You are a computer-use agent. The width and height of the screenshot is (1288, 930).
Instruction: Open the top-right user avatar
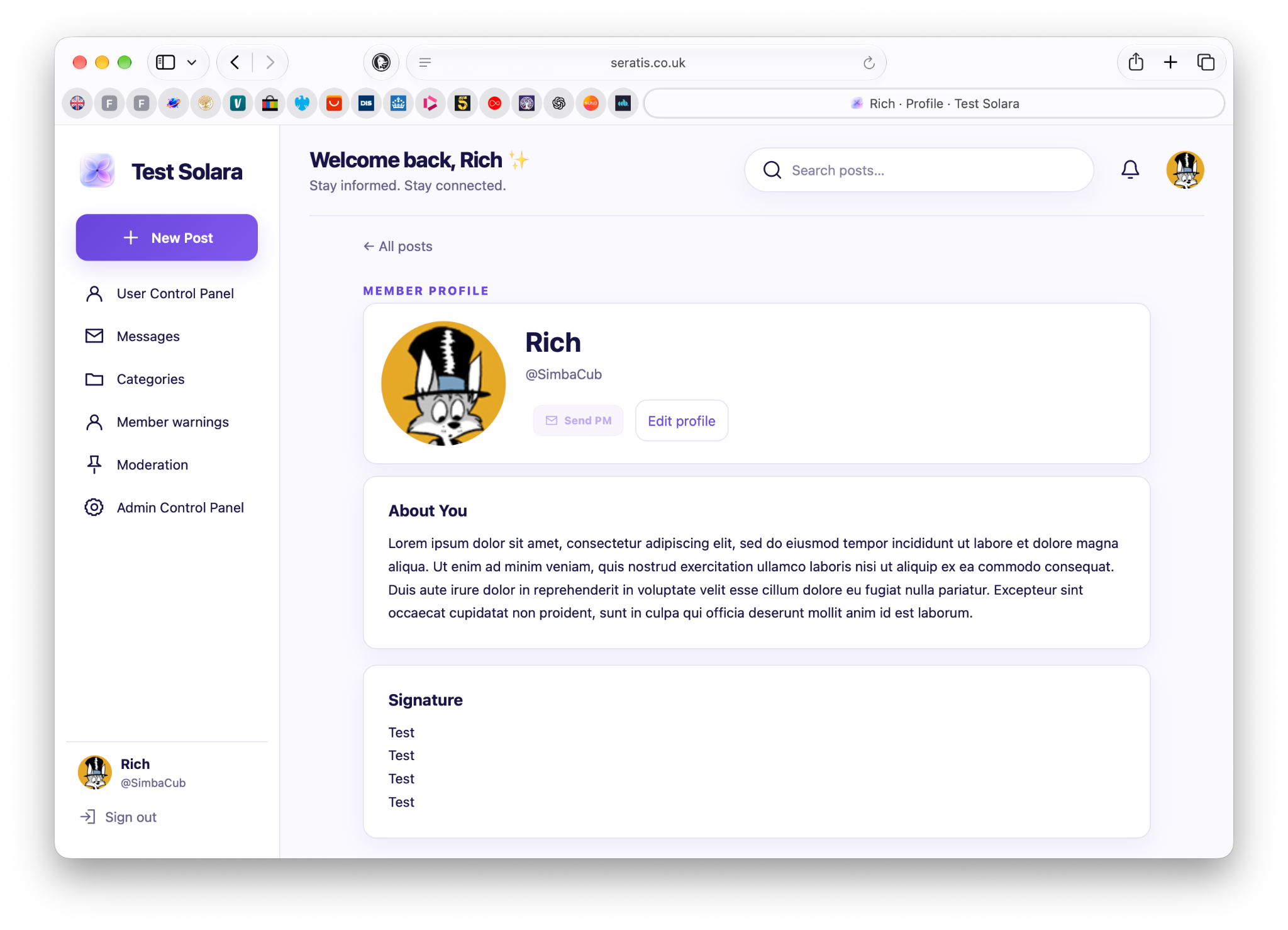[x=1185, y=170]
